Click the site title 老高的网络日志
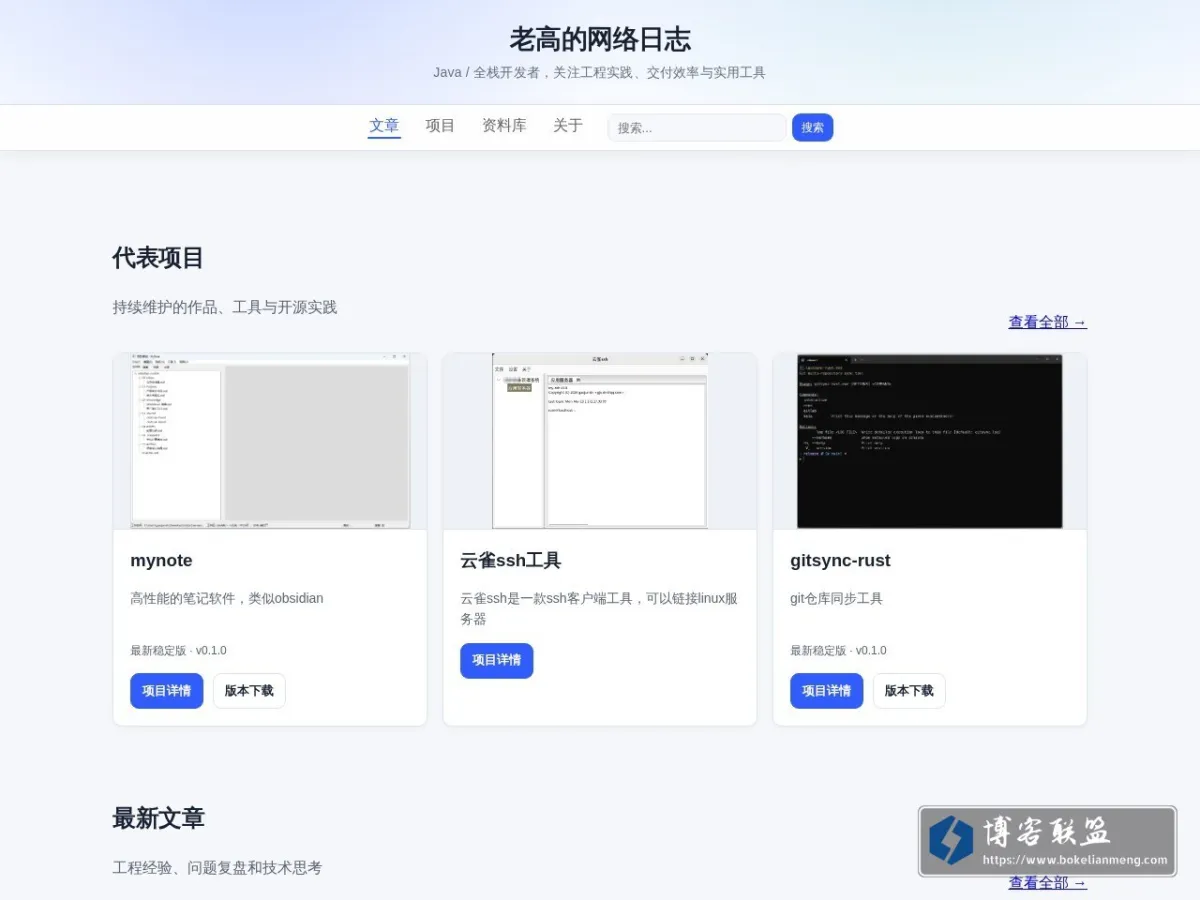Image resolution: width=1200 pixels, height=900 pixels. (x=600, y=39)
